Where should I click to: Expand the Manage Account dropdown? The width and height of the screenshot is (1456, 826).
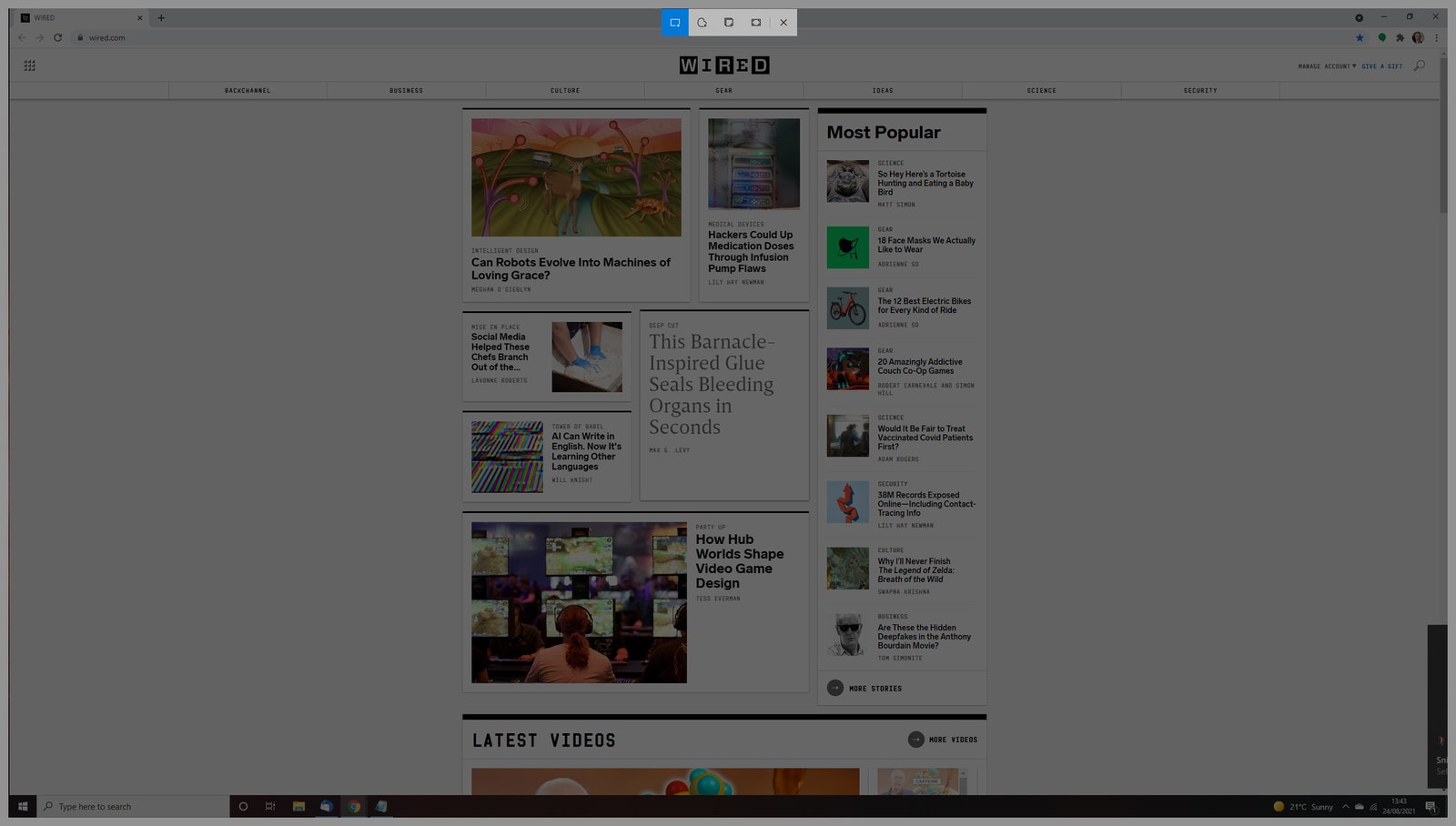coord(1326,66)
